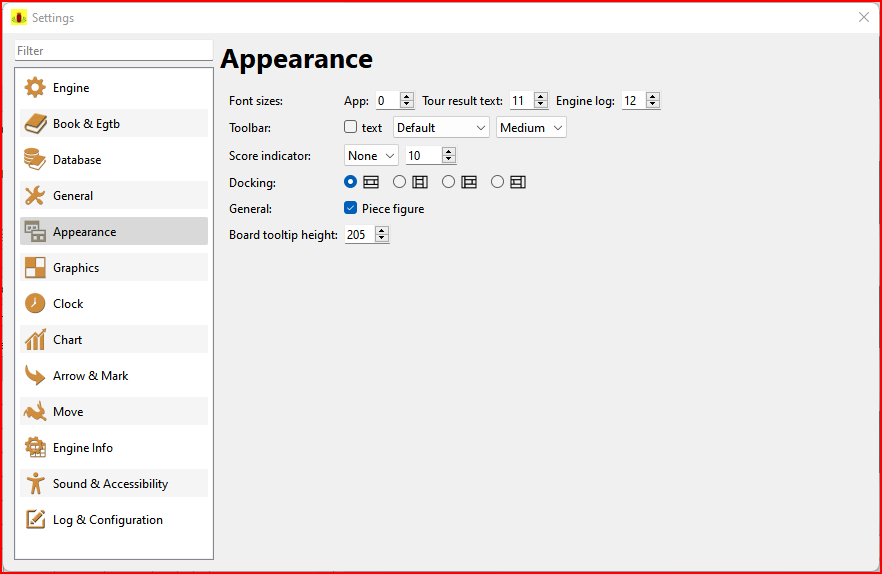Go to the Engine Info section
The image size is (882, 574).
pyautogui.click(x=82, y=448)
